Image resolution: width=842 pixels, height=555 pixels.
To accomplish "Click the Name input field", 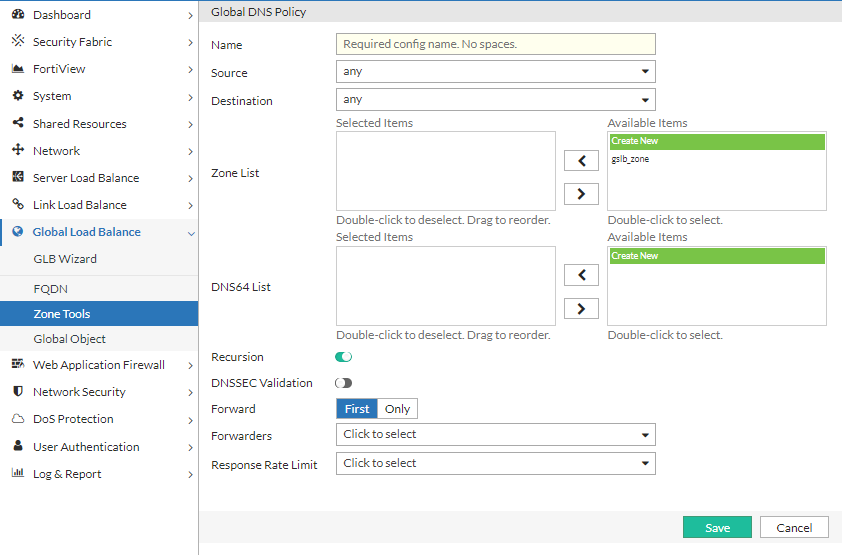I will (495, 44).
